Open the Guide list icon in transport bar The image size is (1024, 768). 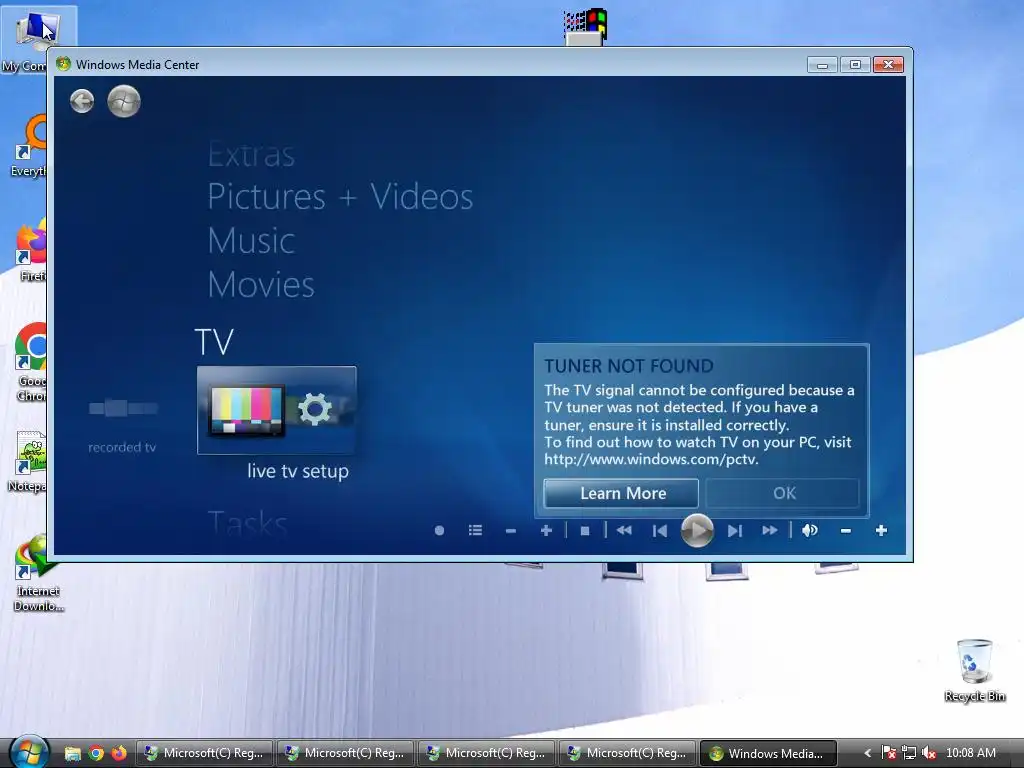pyautogui.click(x=475, y=530)
